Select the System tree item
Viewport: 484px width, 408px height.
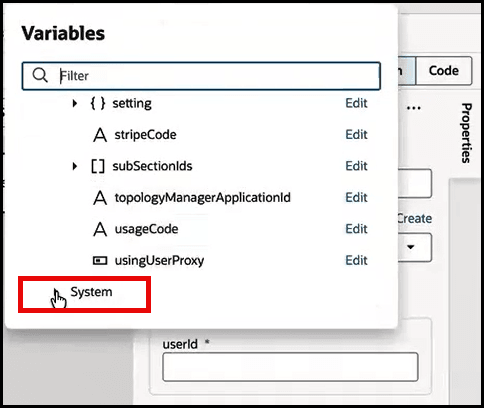(91, 292)
